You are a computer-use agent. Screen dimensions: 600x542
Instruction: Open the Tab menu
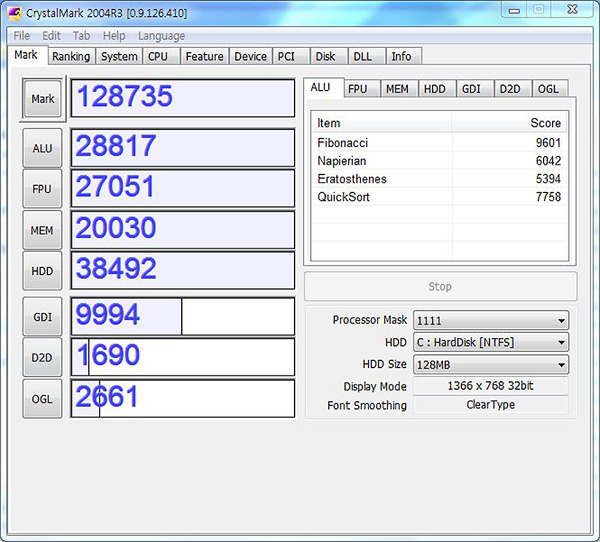(82, 36)
